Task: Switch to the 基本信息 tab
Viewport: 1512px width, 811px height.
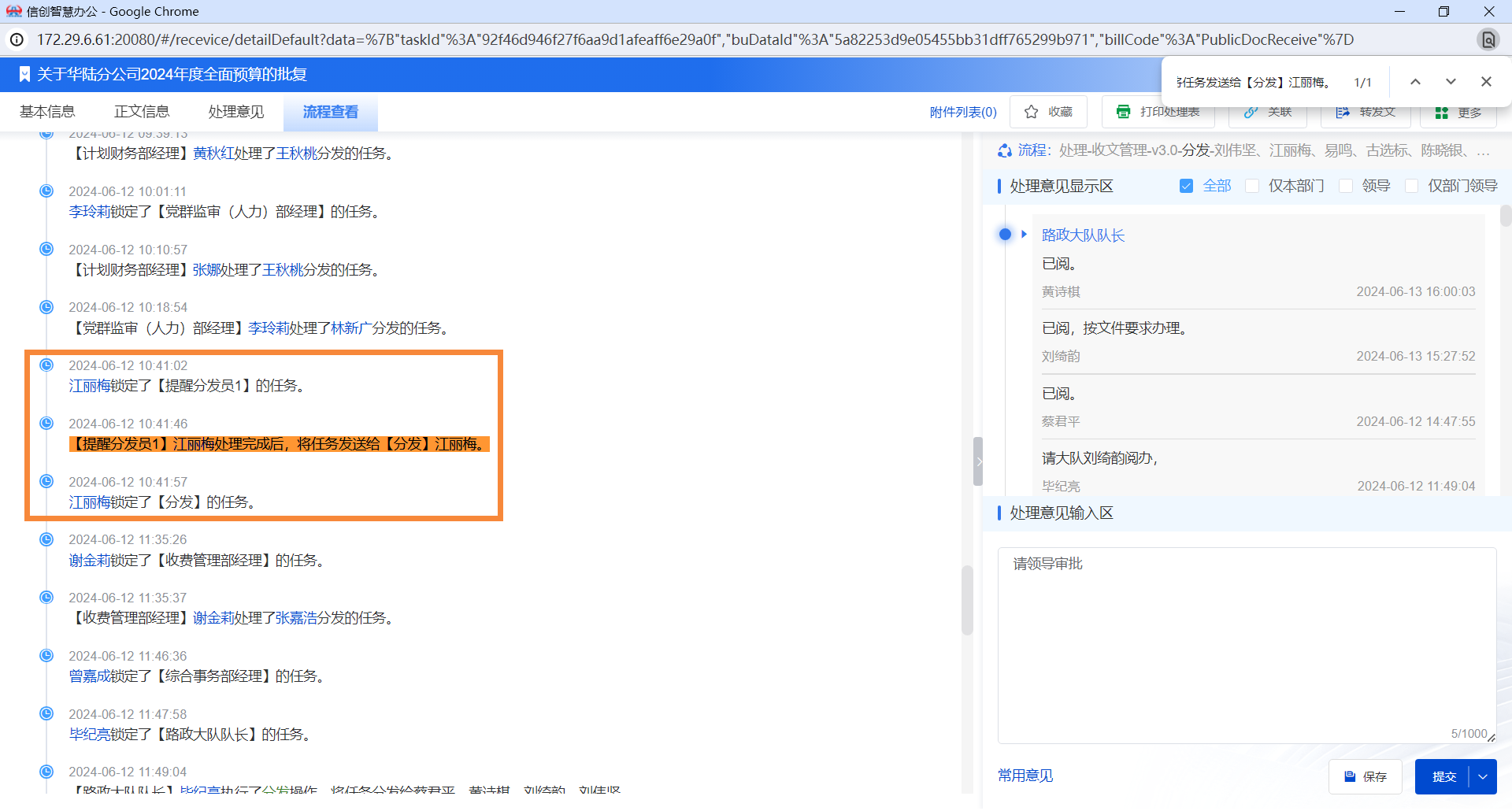Action: [47, 112]
